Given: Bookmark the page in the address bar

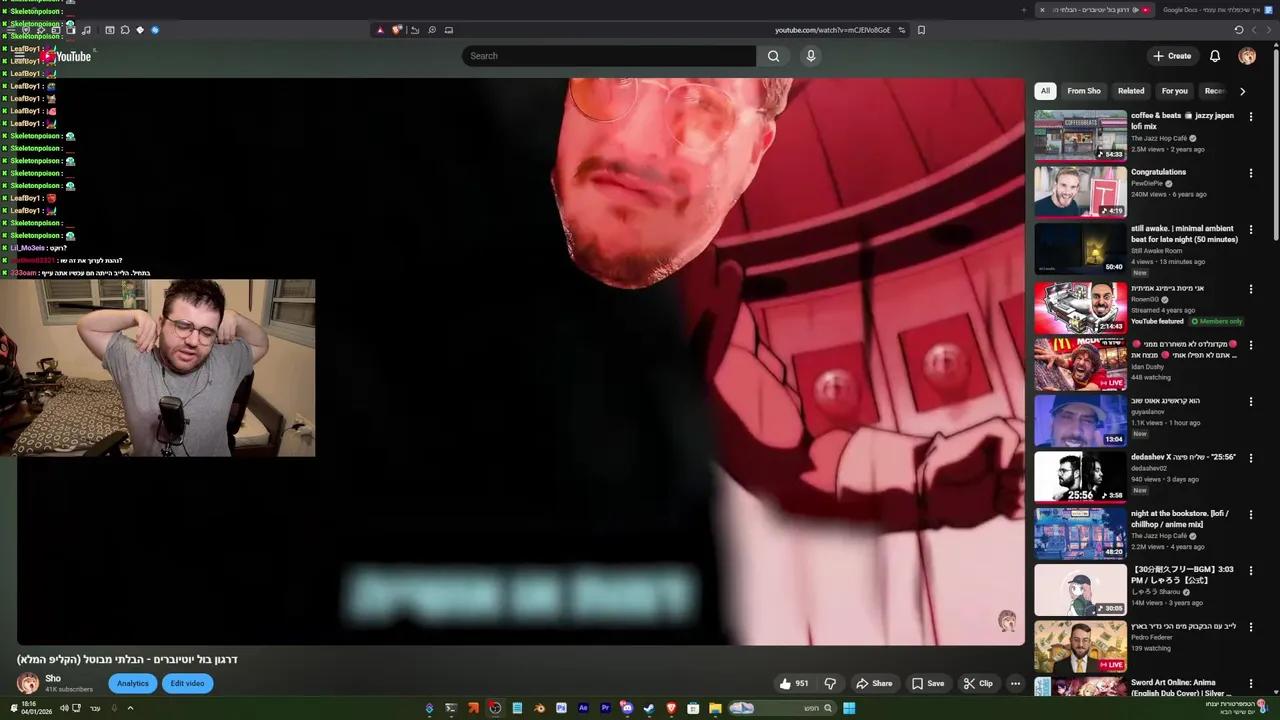Looking at the screenshot, I should pos(921,30).
